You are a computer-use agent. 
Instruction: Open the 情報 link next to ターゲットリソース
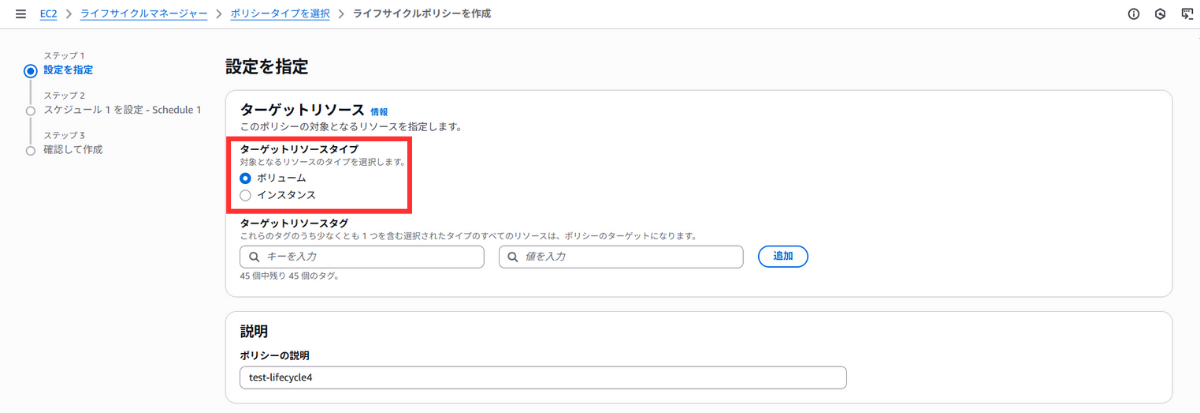(379, 112)
